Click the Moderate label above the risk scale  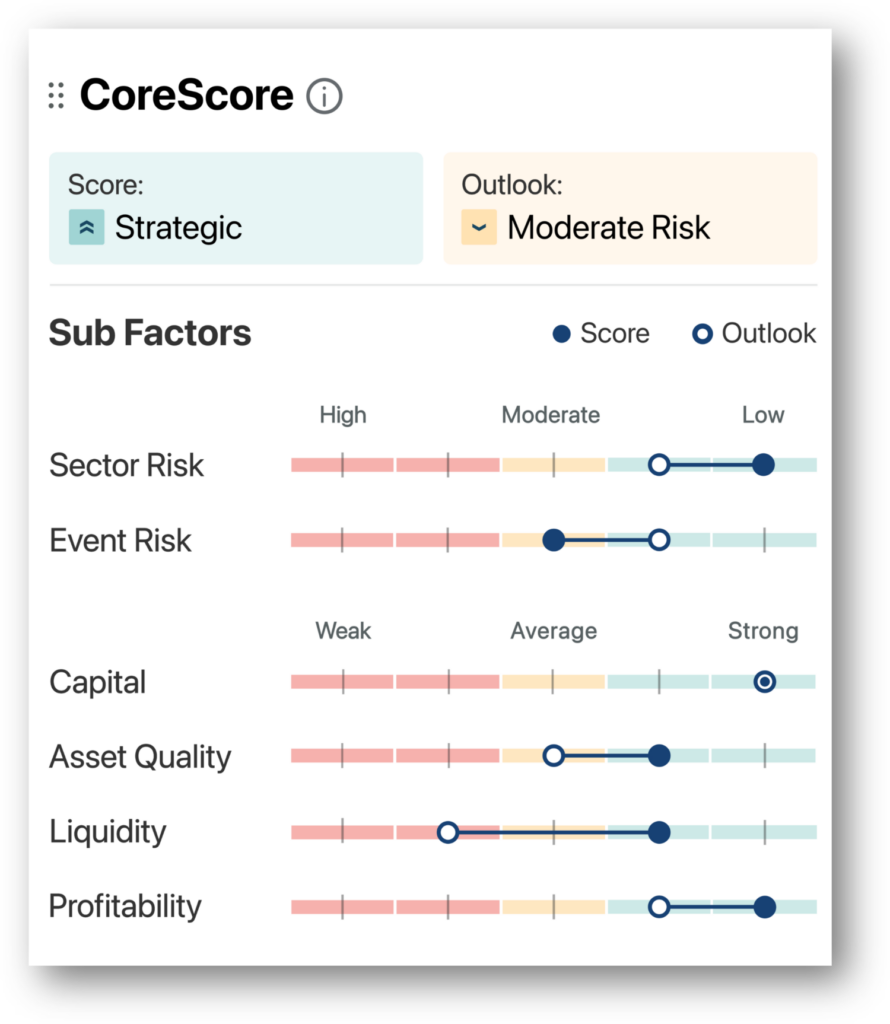click(x=550, y=414)
